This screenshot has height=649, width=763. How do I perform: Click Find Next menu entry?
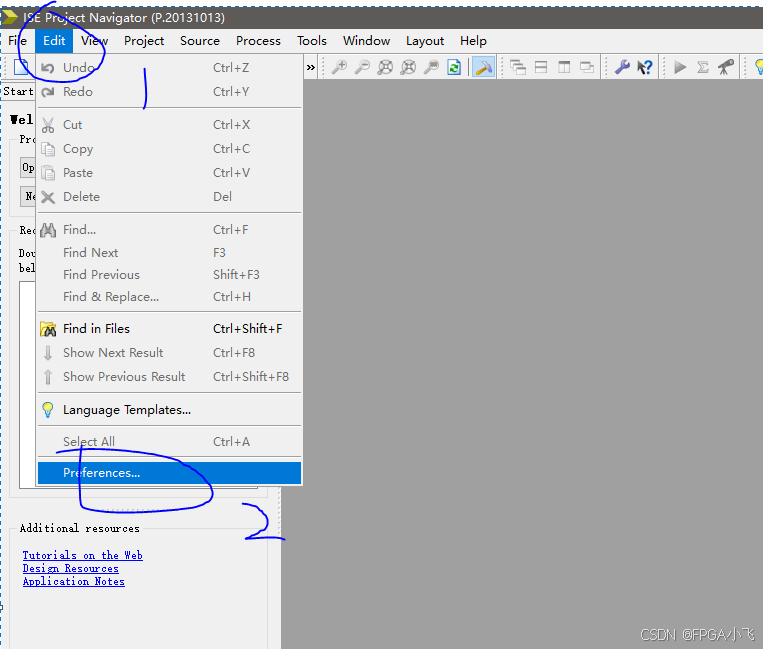pyautogui.click(x=169, y=252)
